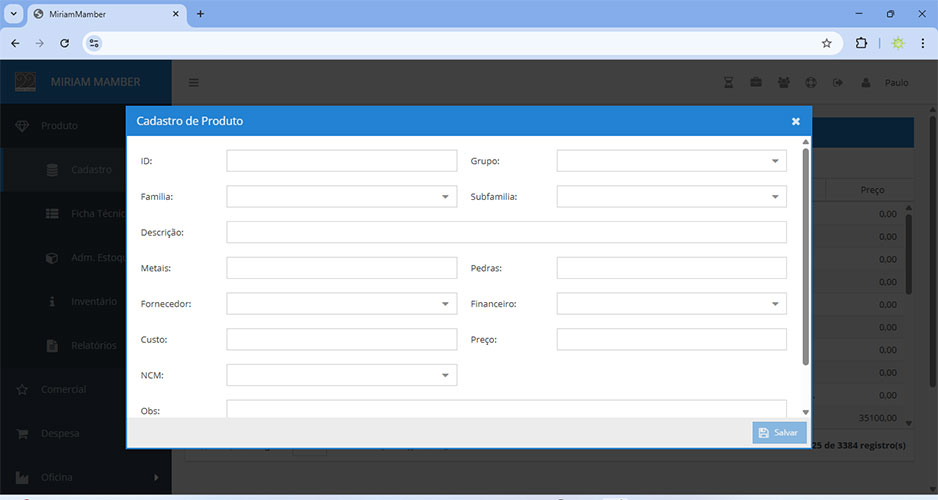
Task: Click the 35100,00 price cell
Action: [878, 418]
